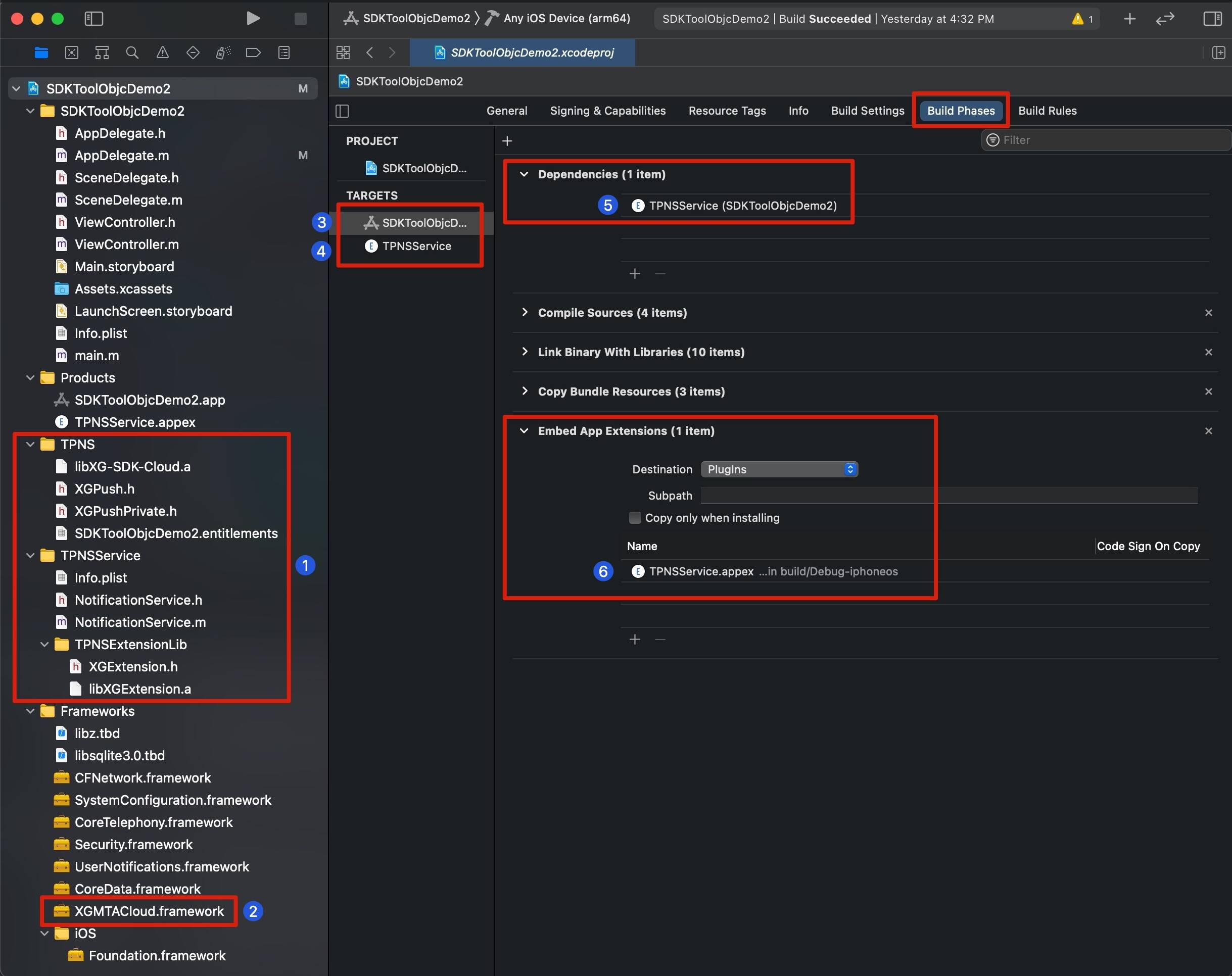Open the Issue navigator warning icon

click(162, 53)
